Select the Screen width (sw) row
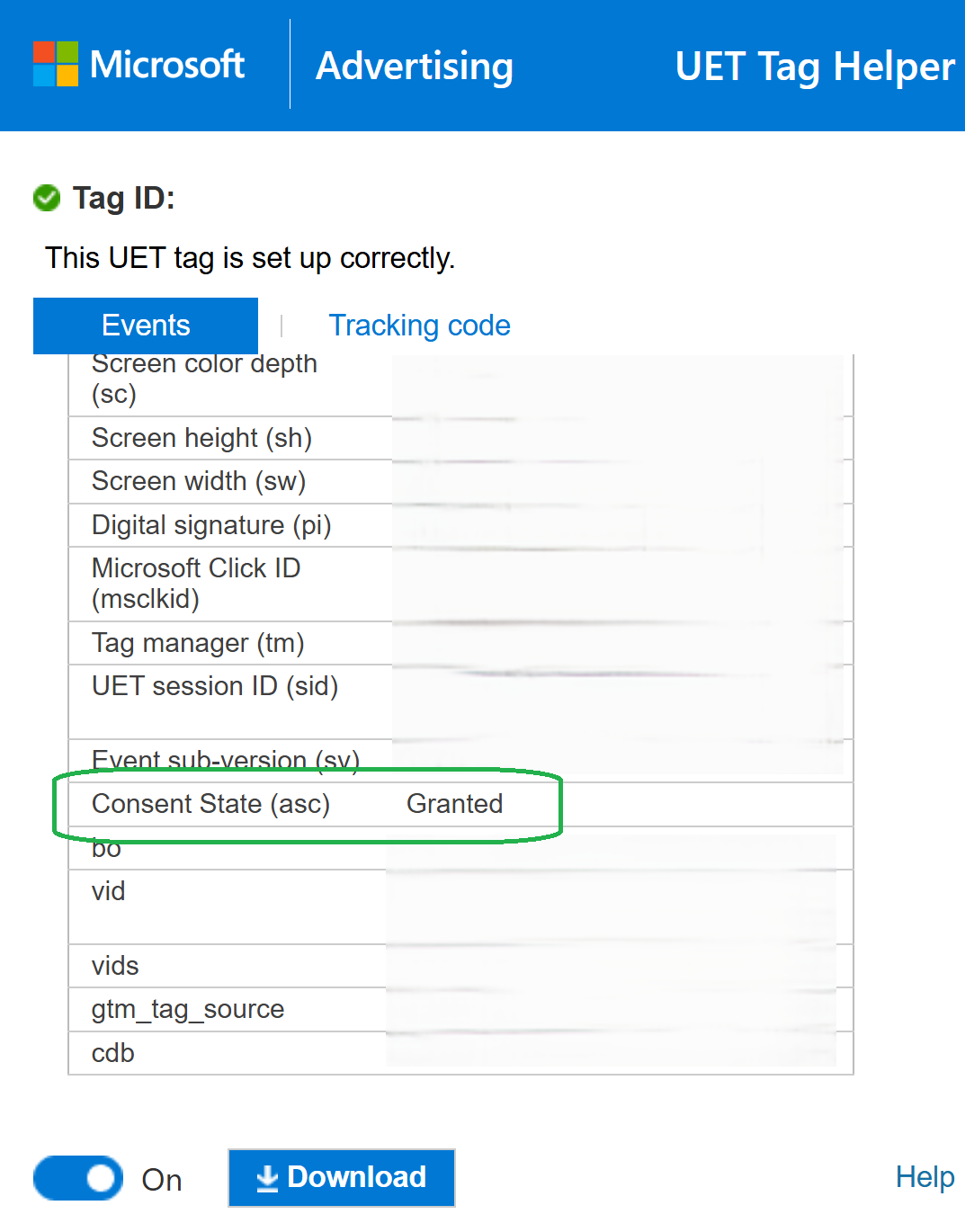This screenshot has width=965, height=1232. click(199, 482)
